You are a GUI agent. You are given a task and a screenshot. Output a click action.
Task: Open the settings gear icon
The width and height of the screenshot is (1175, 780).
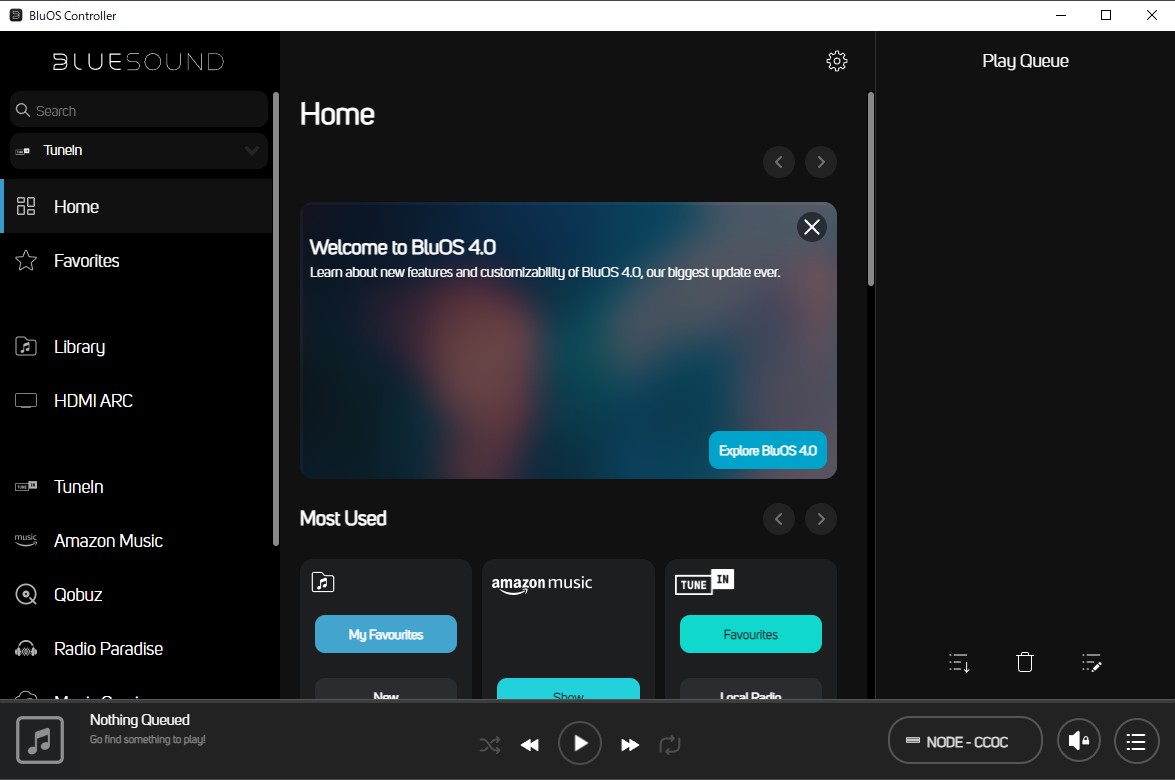tap(836, 61)
